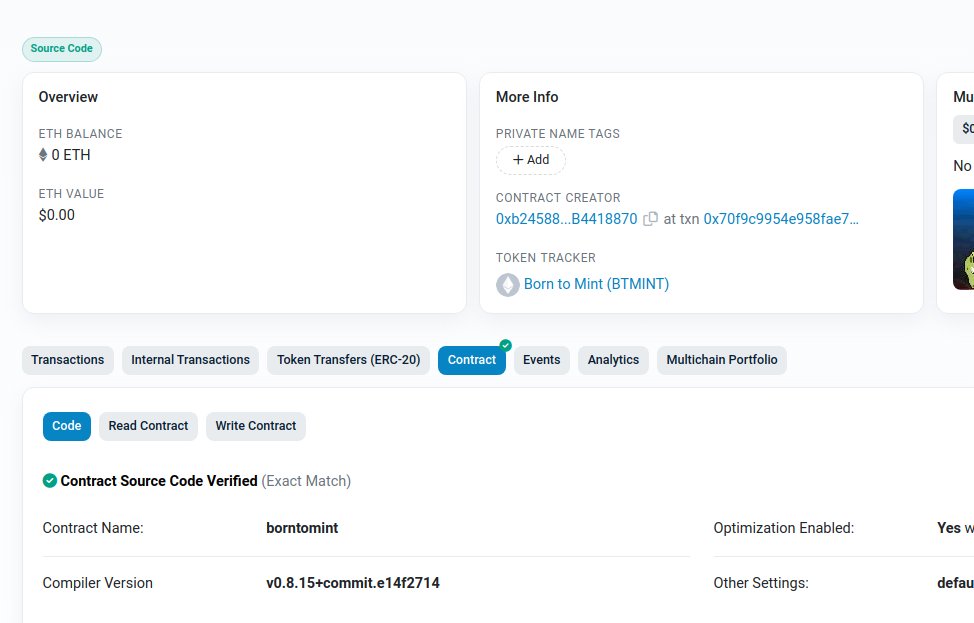
Task: Click the 0 ETH balance value
Action: [71, 155]
